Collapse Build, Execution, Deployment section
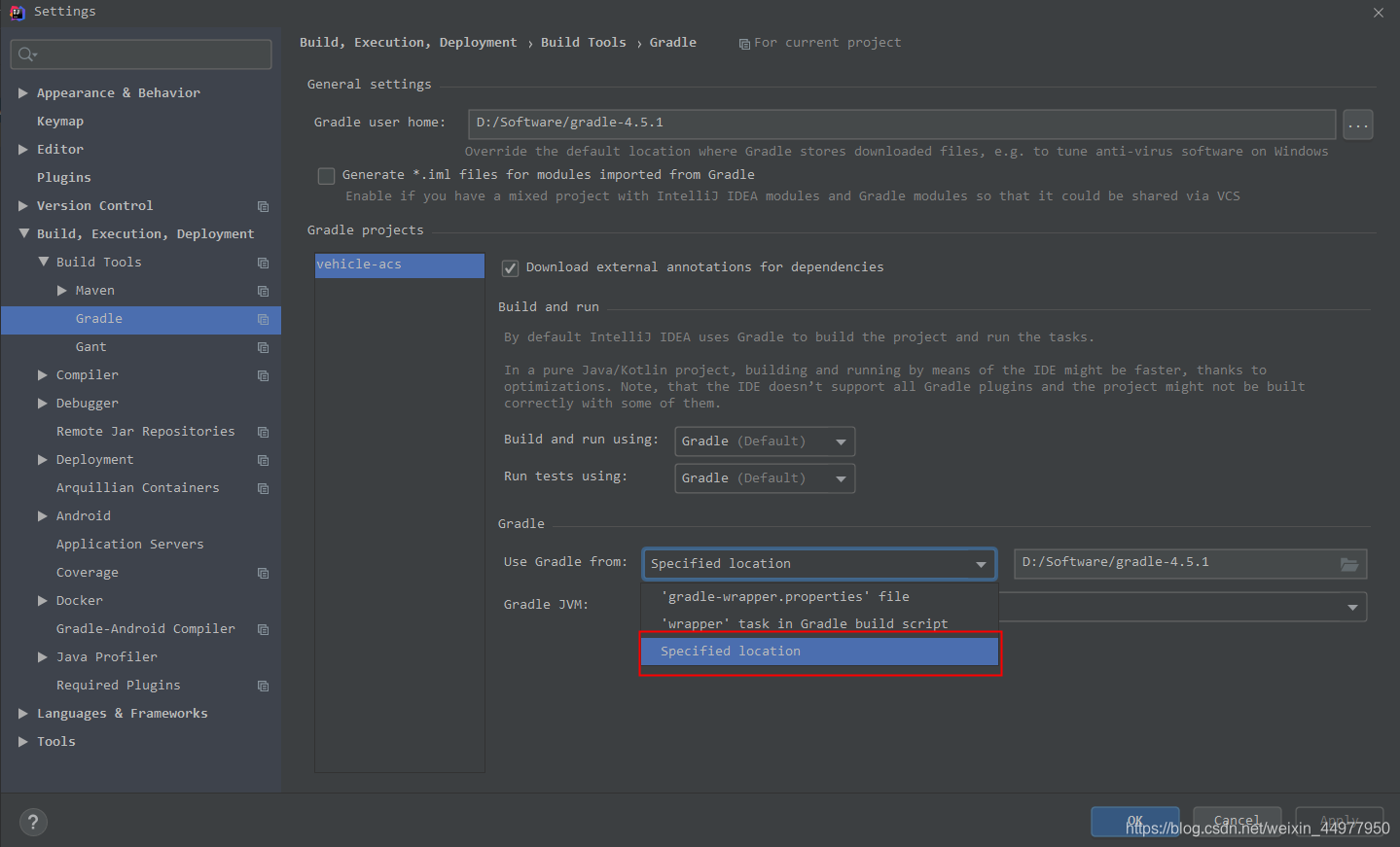This screenshot has height=847, width=1400. pos(23,233)
